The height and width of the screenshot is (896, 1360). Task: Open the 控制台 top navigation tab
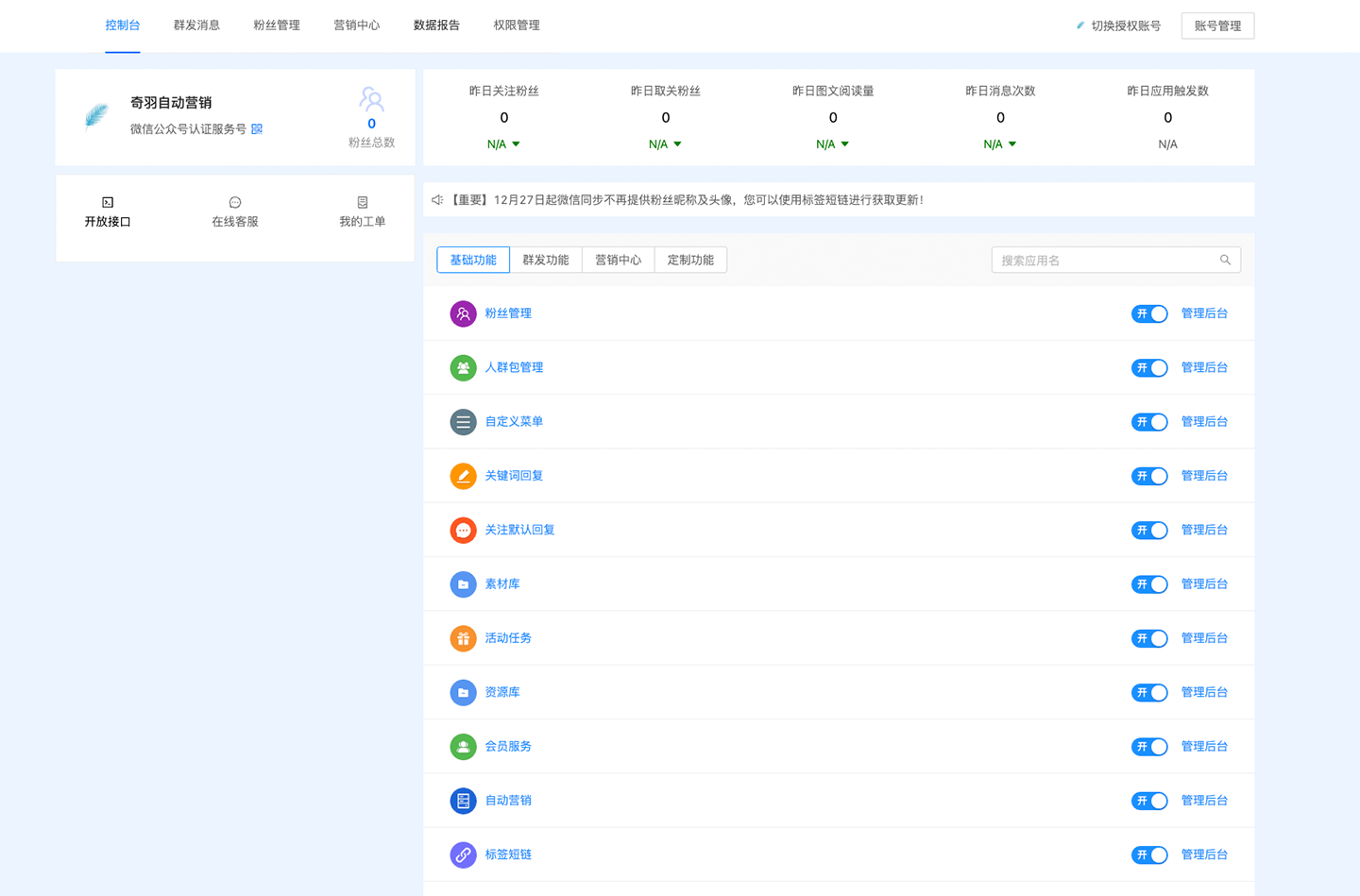tap(123, 25)
